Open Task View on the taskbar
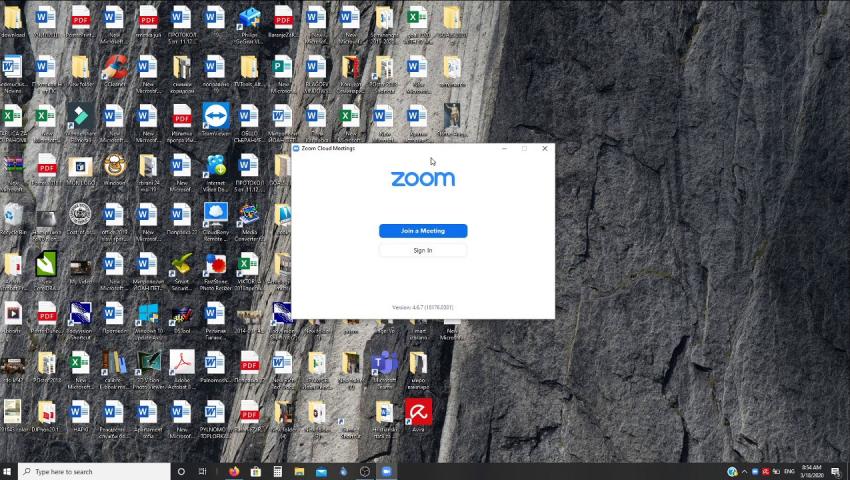This screenshot has height=480, width=850. (203, 471)
